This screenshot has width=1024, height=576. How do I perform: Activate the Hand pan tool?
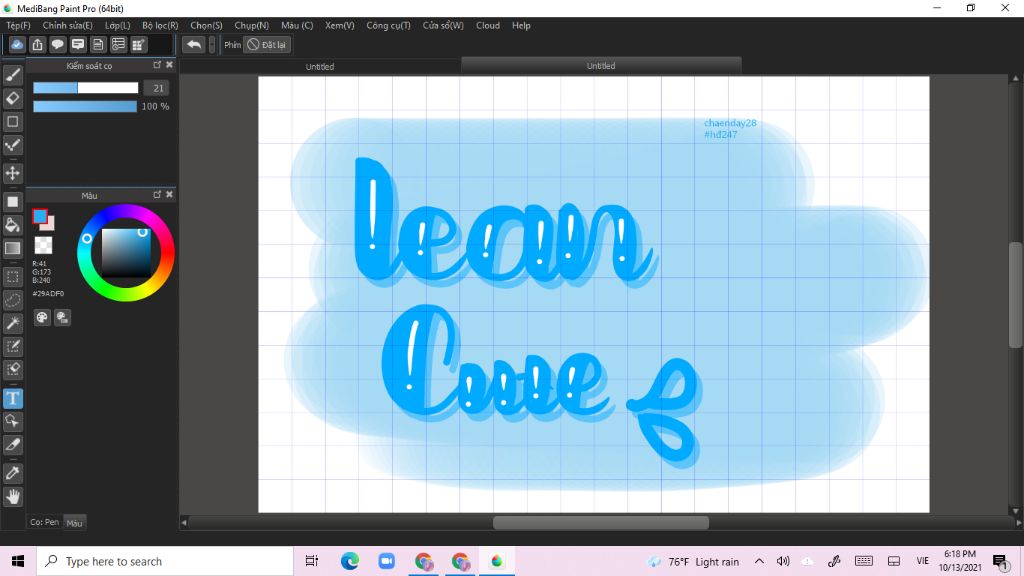coord(12,497)
